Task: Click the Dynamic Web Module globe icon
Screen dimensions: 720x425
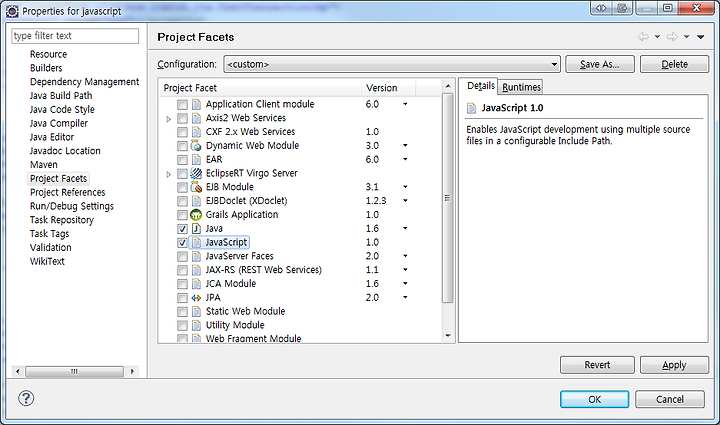Action: tap(196, 145)
